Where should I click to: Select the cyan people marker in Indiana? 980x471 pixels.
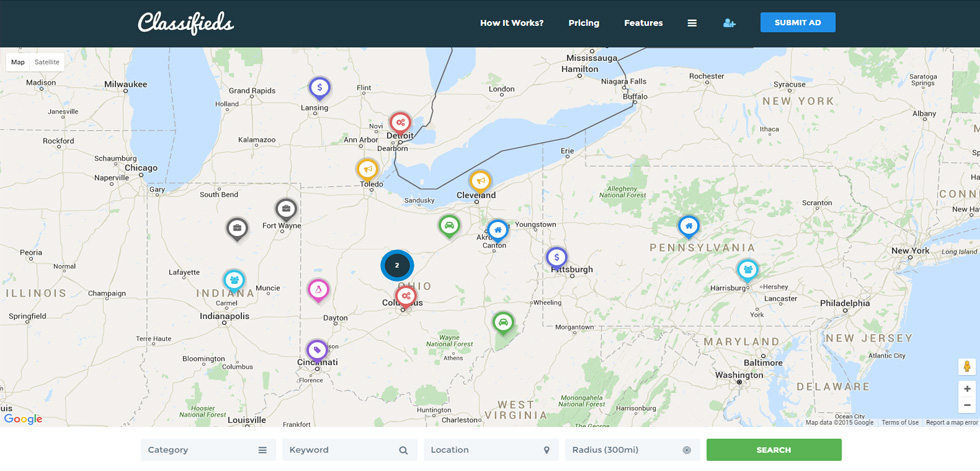234,280
